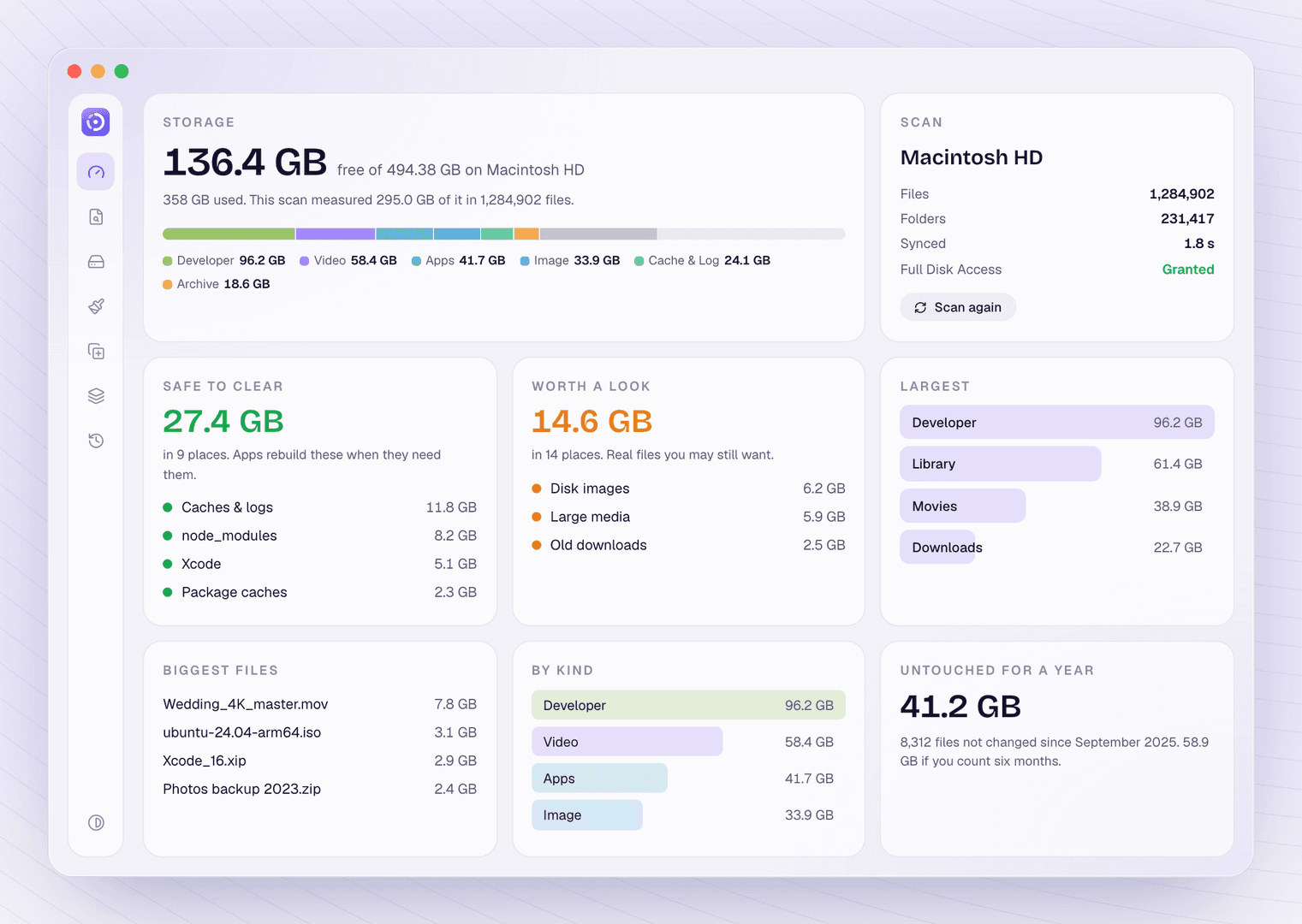Screen dimensions: 1302x924
Task: Click the orange Archive segment of the storage bar
Action: [526, 234]
